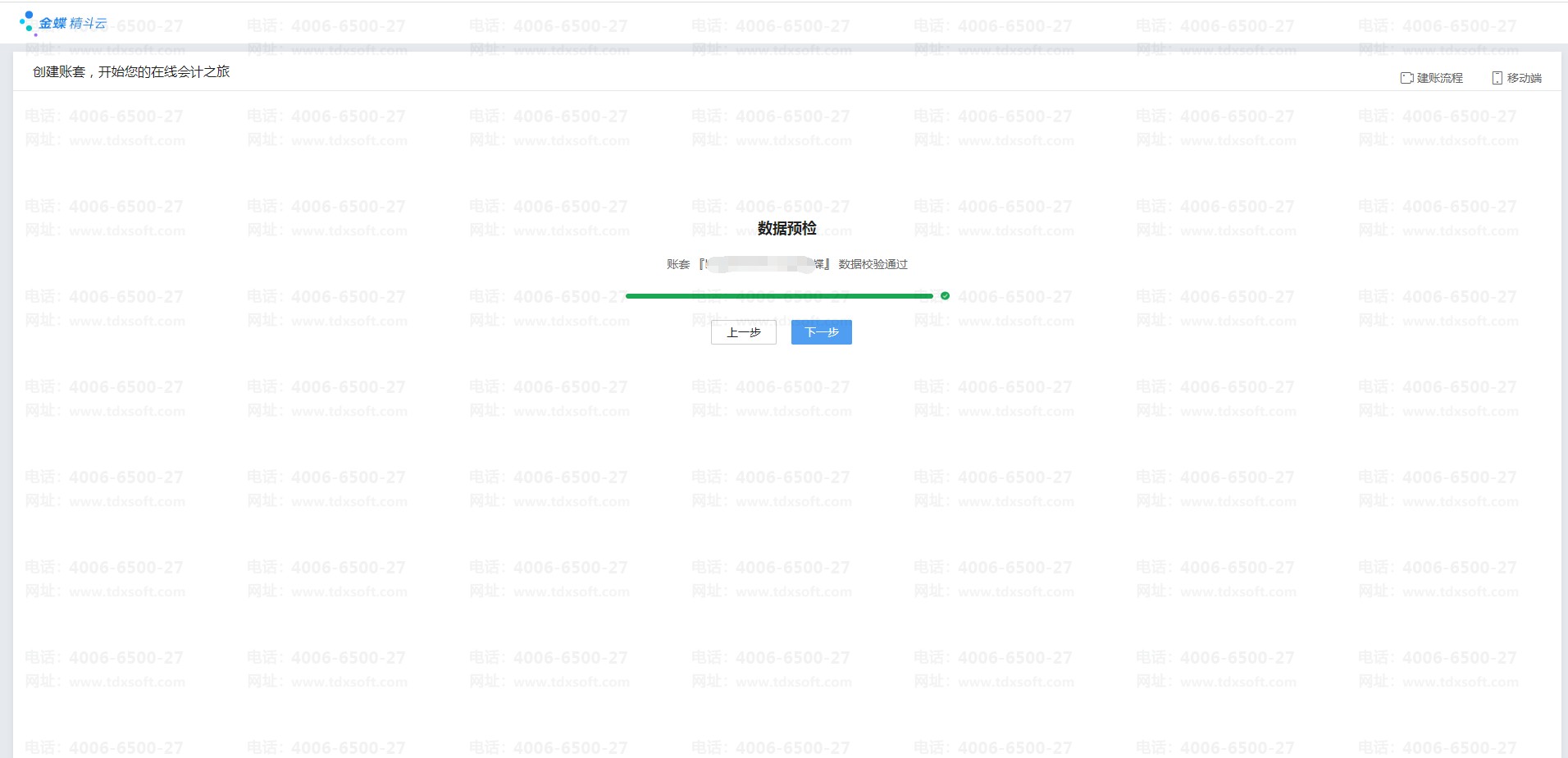The image size is (1568, 758).
Task: Click the 精斗云 italic logo text
Action: point(89,24)
